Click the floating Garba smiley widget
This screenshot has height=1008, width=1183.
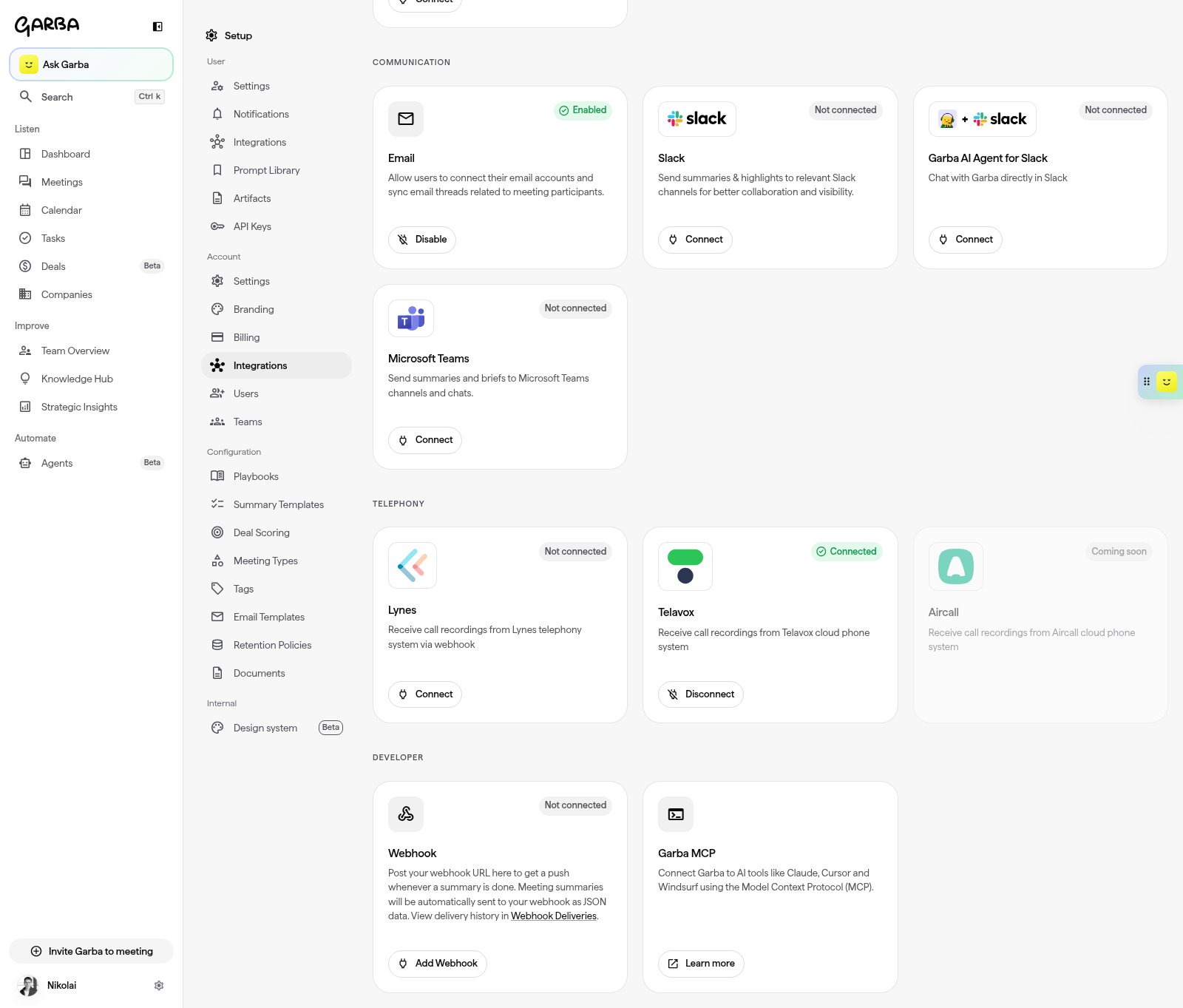(x=1167, y=382)
